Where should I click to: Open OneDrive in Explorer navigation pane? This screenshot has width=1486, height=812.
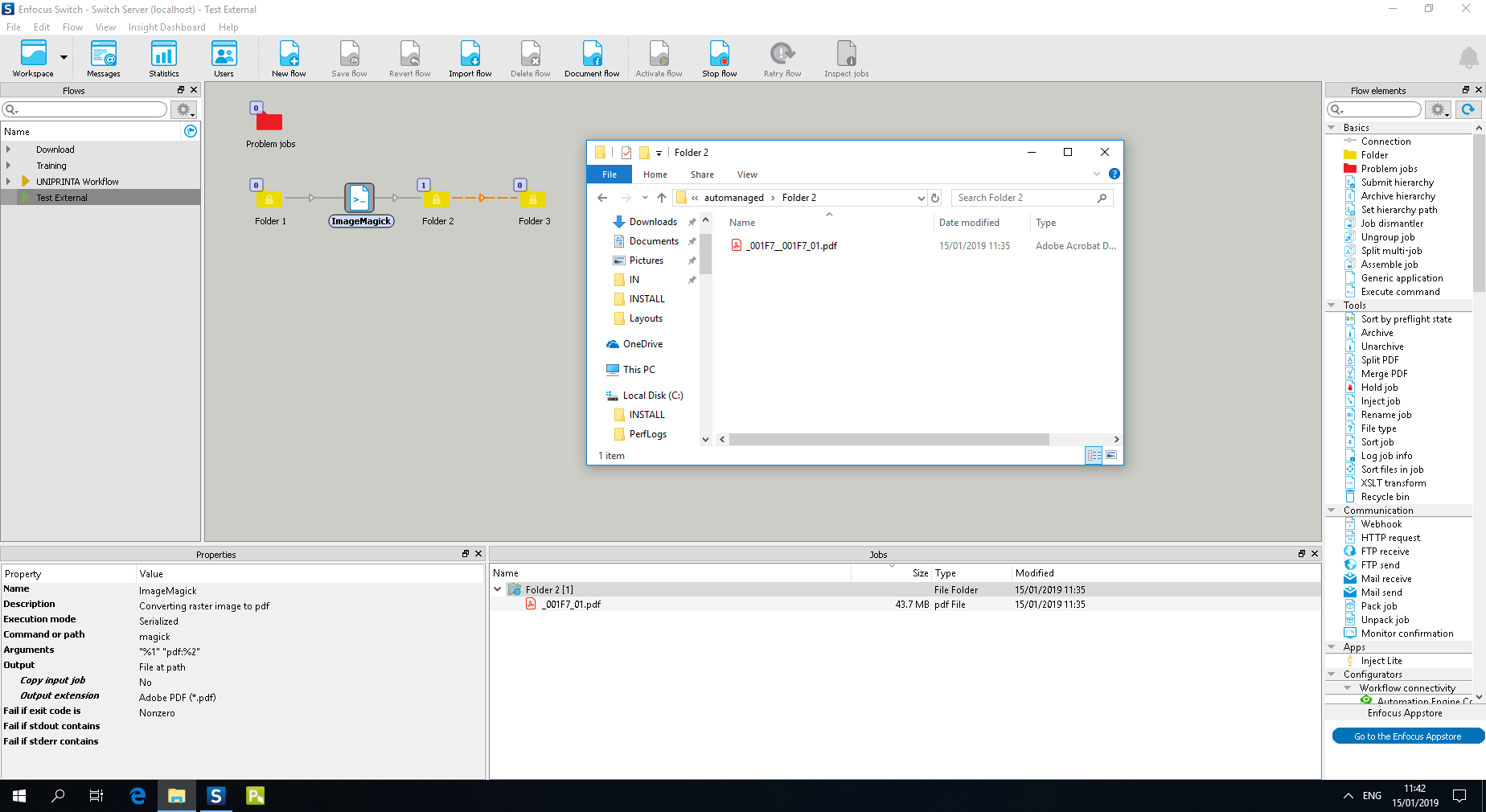click(642, 344)
